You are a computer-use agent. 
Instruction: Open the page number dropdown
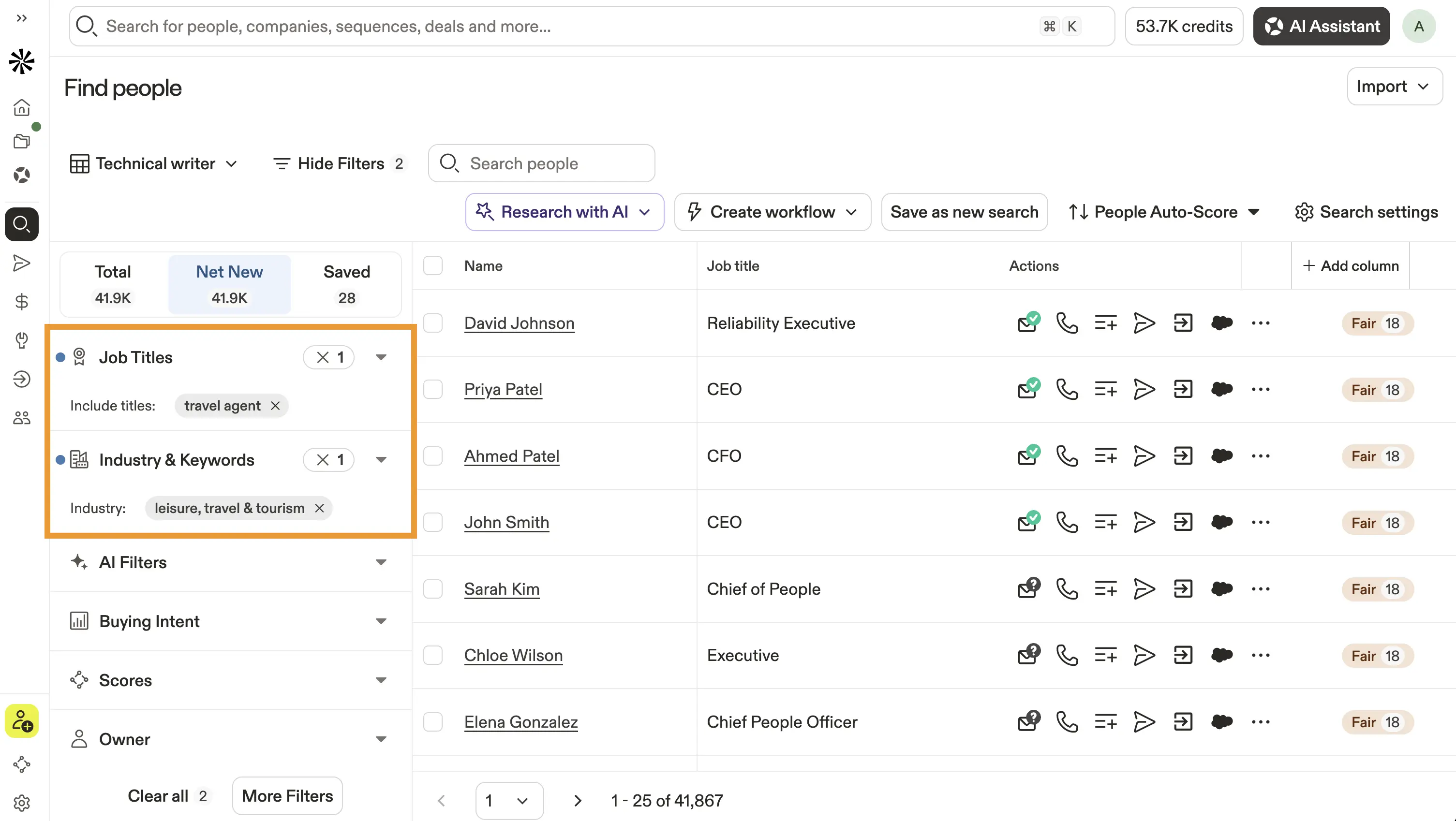click(509, 801)
